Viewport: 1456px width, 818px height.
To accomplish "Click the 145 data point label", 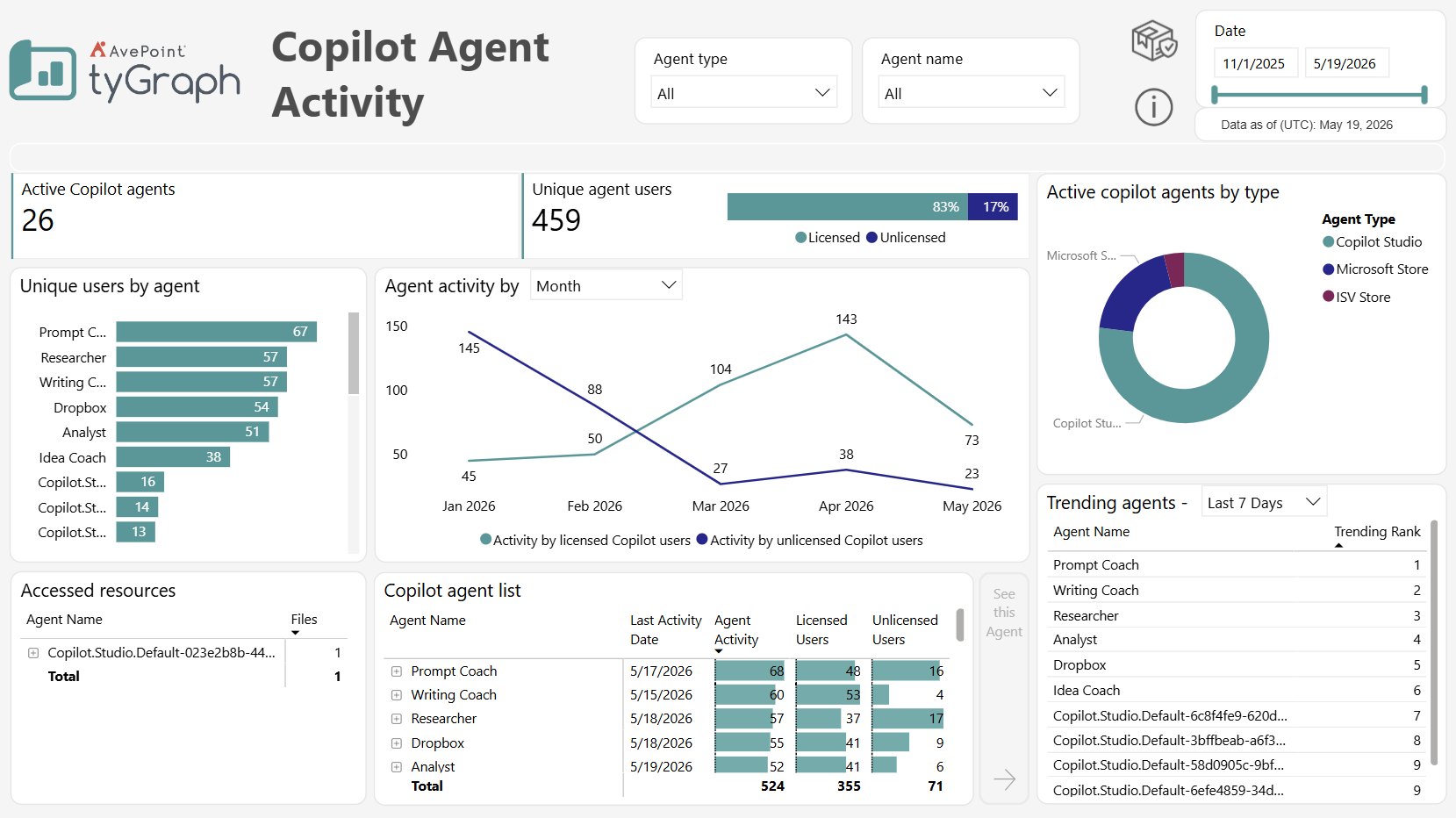I will (469, 348).
